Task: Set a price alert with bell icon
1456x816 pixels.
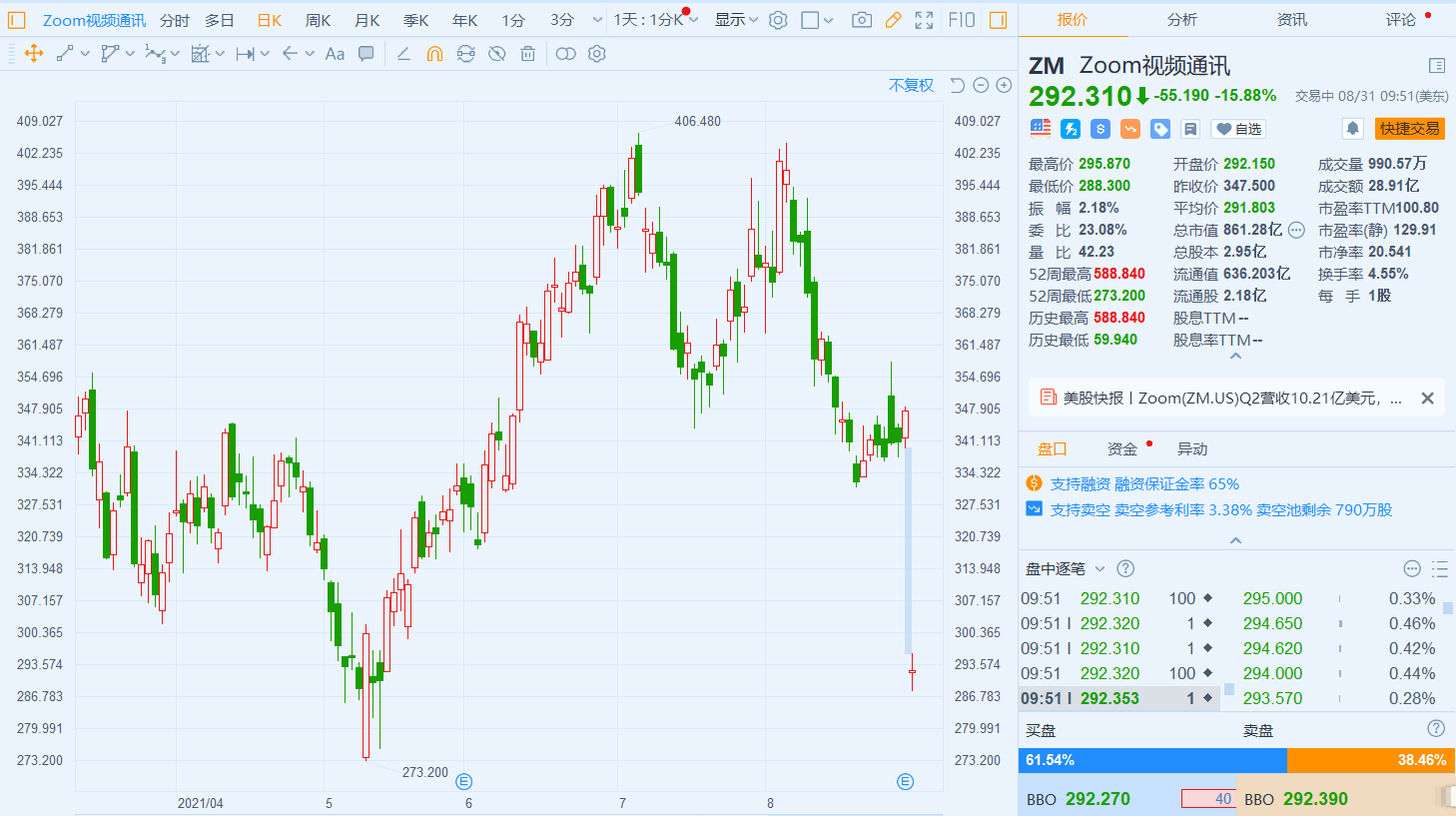Action: pos(1352,129)
